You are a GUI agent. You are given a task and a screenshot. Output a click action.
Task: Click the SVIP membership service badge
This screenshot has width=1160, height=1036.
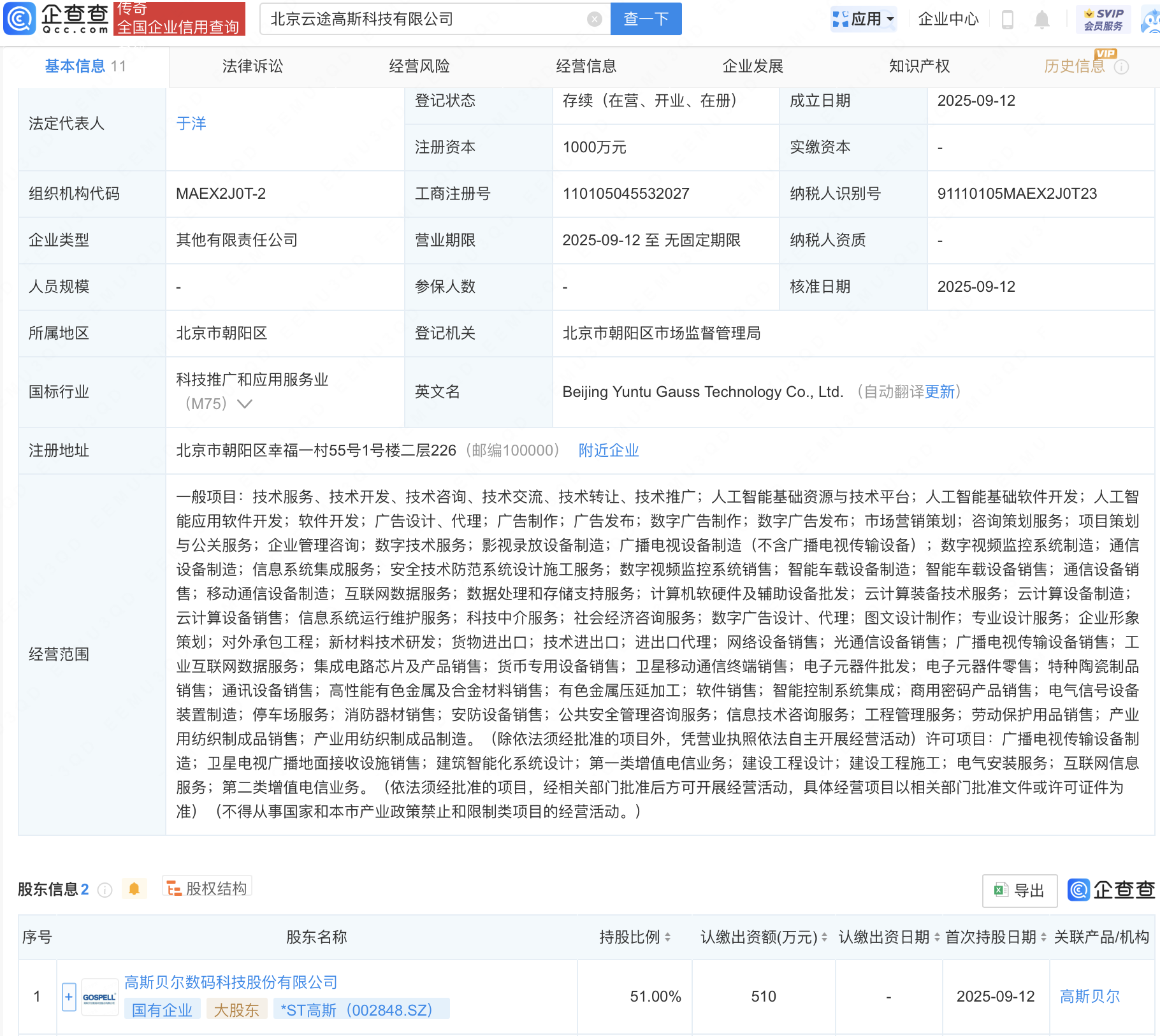click(x=1103, y=20)
